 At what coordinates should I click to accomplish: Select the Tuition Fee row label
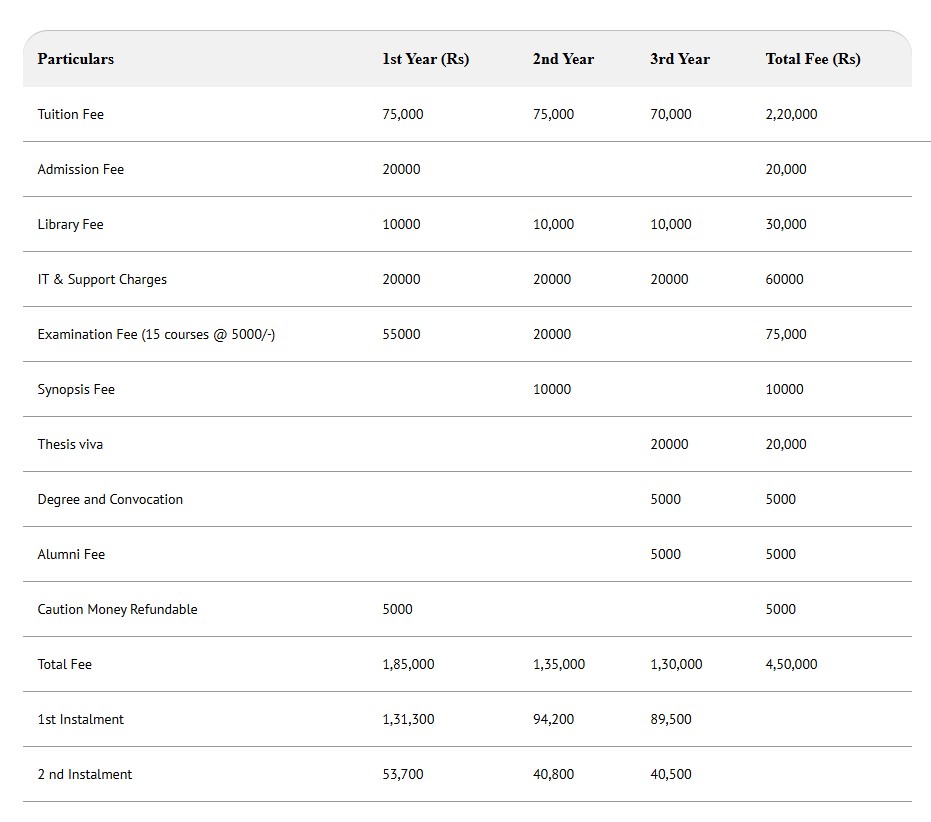71,114
